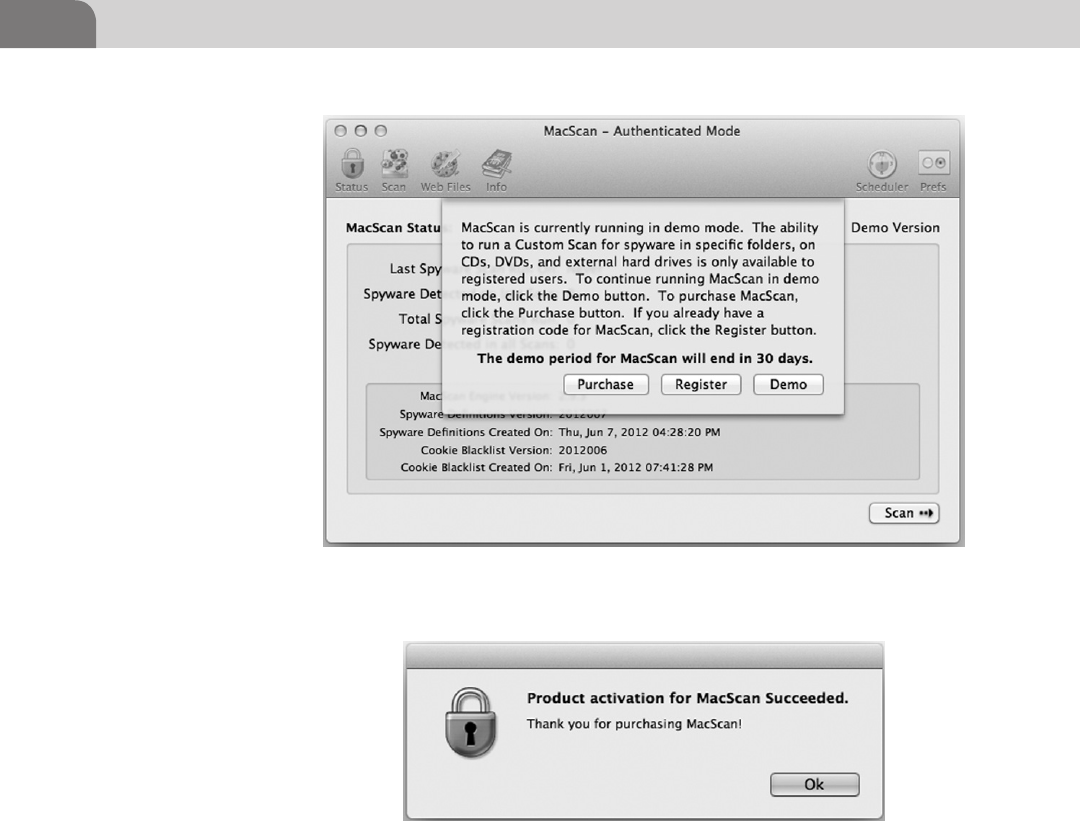This screenshot has width=1080, height=821.
Task: Click the 'Demo Version' label
Action: click(895, 228)
